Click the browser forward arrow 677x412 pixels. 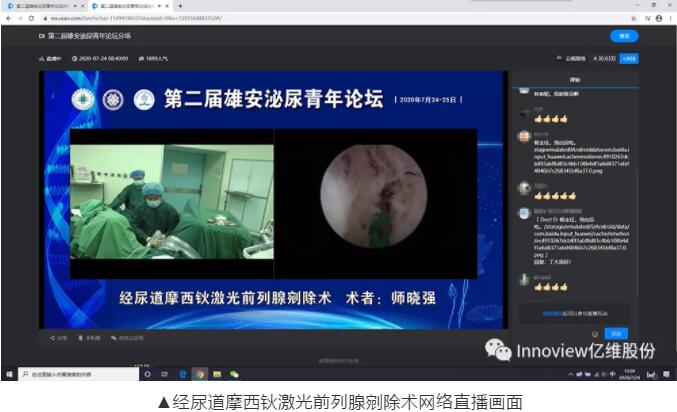[18, 18]
